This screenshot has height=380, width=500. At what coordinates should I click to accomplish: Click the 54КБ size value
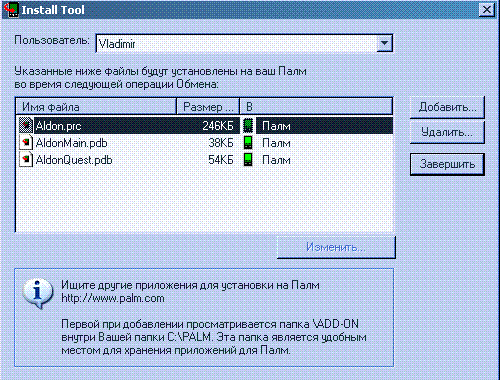point(221,160)
